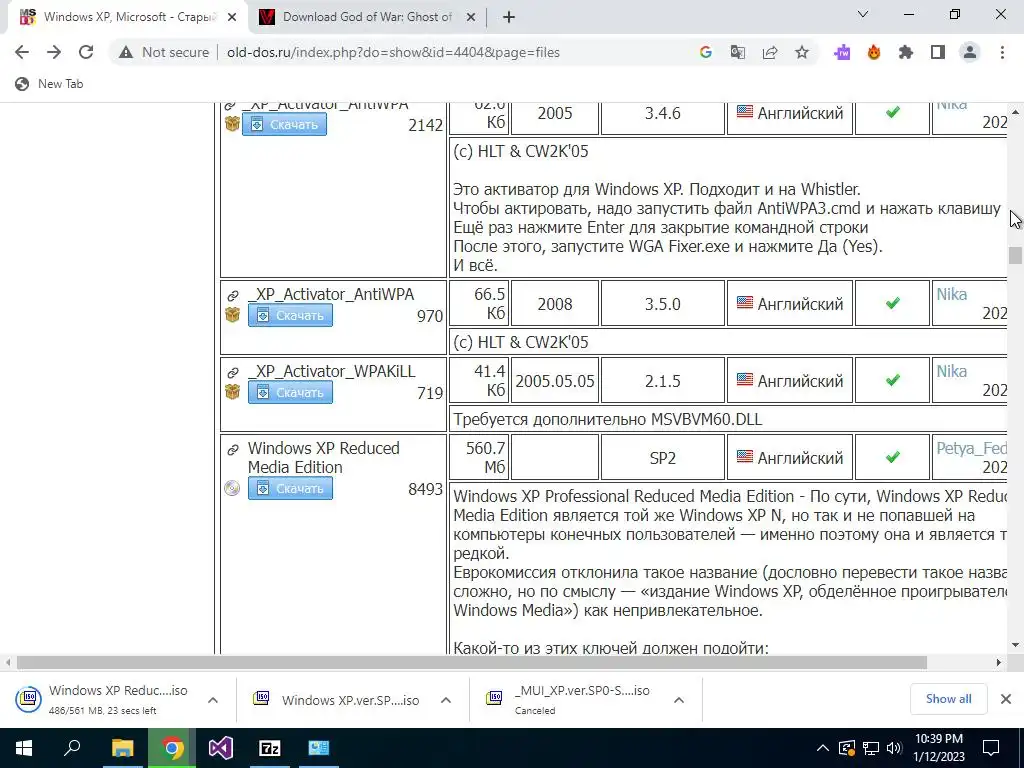Click the horizontal page scrollbar
The image size is (1024, 768).
[x=472, y=663]
